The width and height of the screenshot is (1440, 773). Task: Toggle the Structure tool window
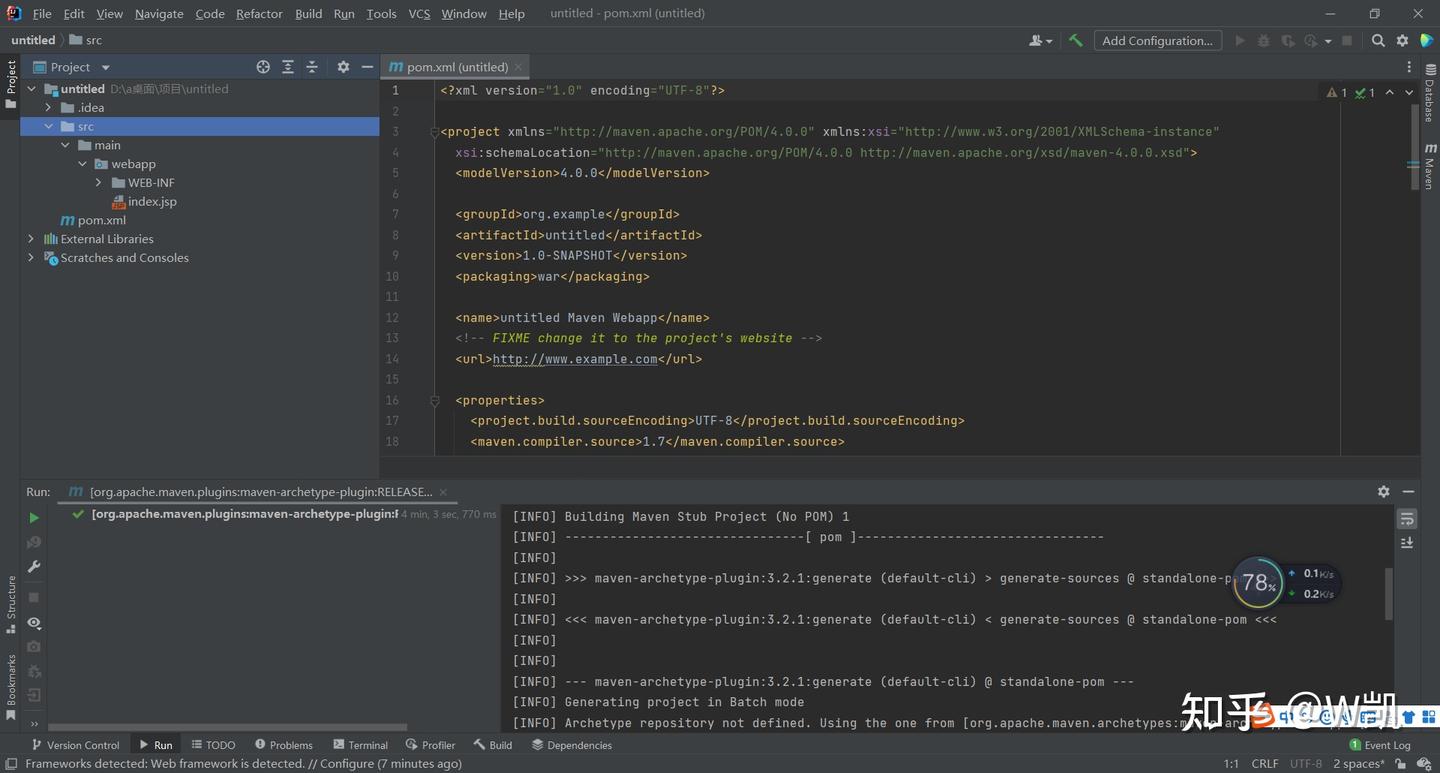pos(11,603)
